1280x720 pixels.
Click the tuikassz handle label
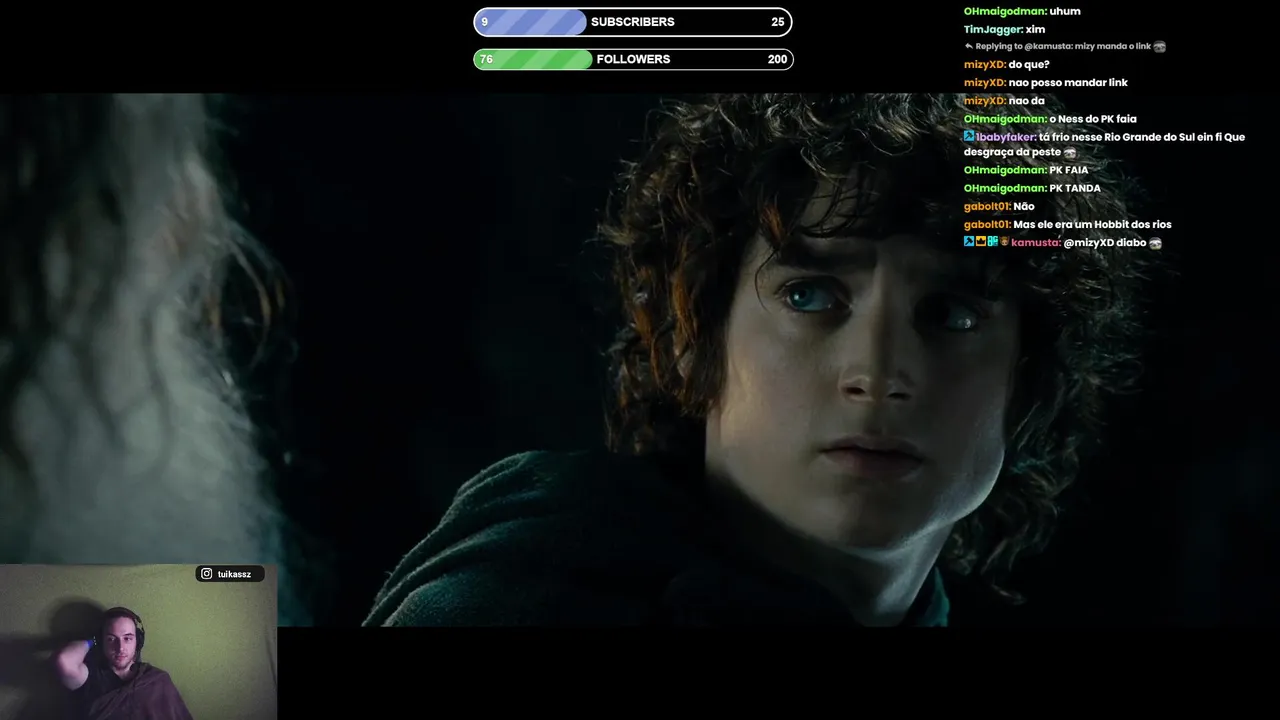234,574
